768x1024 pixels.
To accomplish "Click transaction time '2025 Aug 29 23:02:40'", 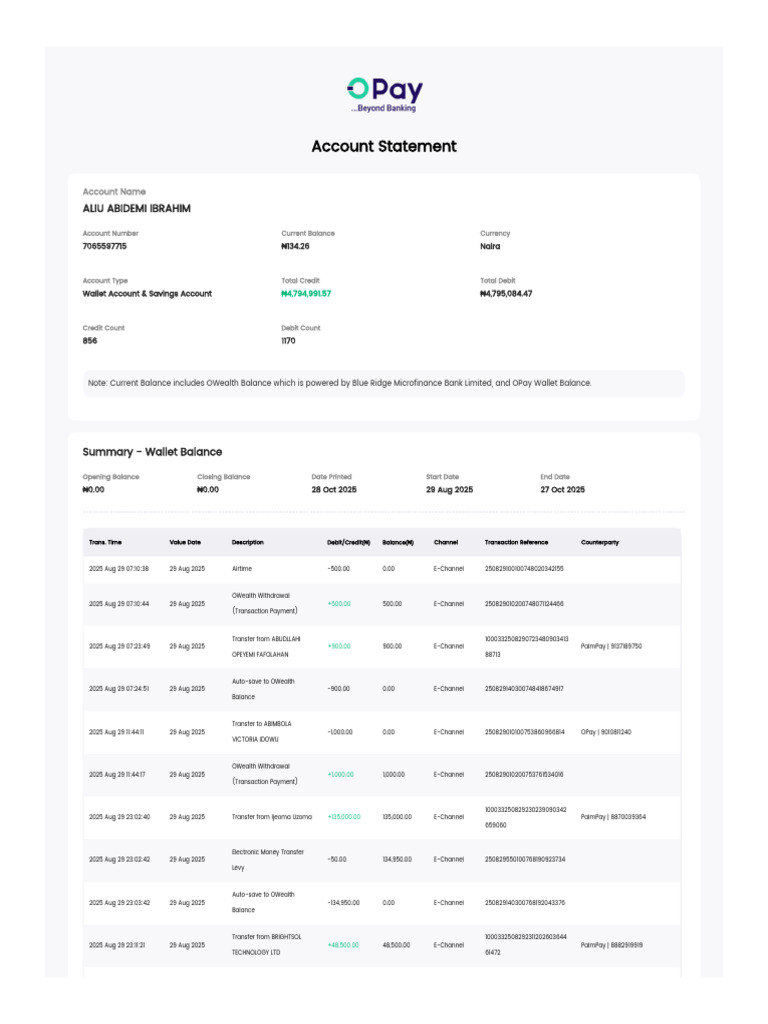I will point(120,817).
